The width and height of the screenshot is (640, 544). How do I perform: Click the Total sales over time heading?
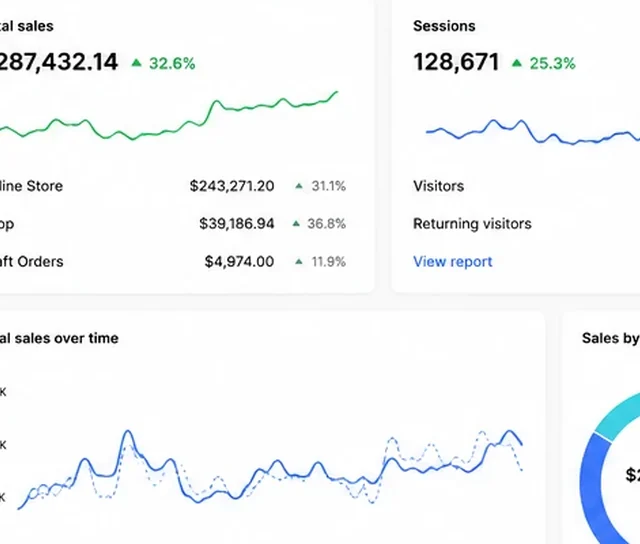point(59,338)
